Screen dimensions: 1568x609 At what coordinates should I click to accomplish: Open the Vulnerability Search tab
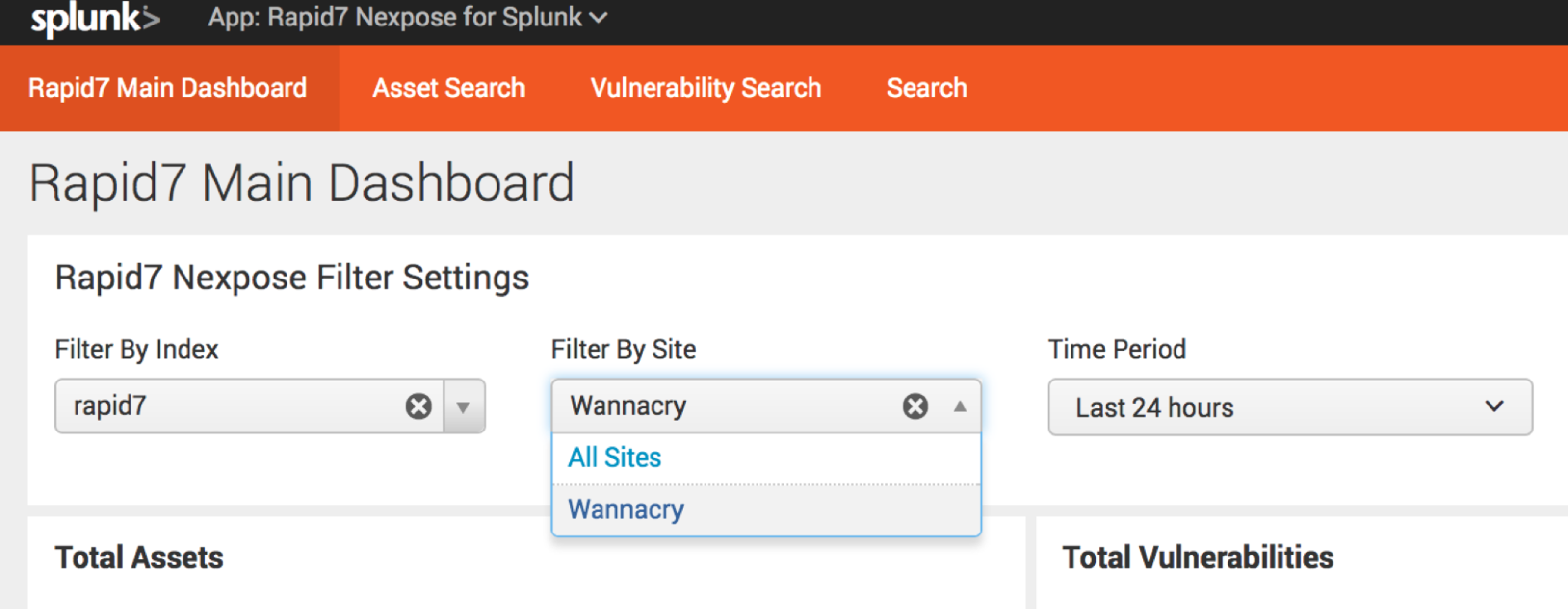pyautogui.click(x=706, y=88)
